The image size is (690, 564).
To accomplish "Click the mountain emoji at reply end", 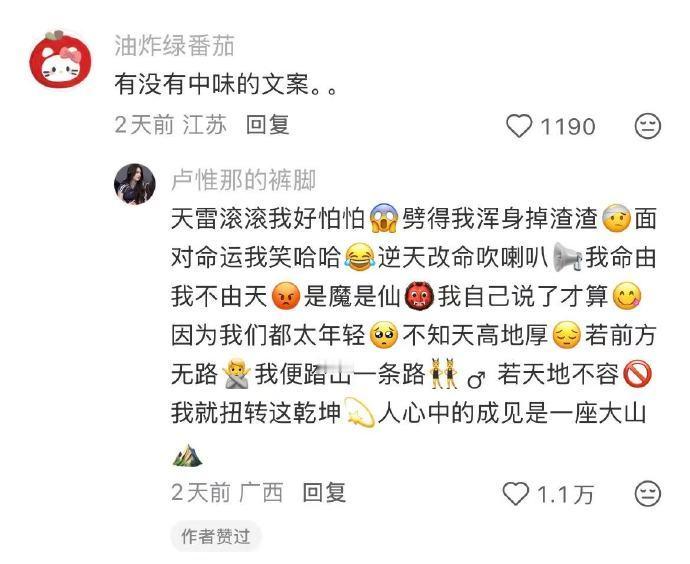I will pos(187,455).
